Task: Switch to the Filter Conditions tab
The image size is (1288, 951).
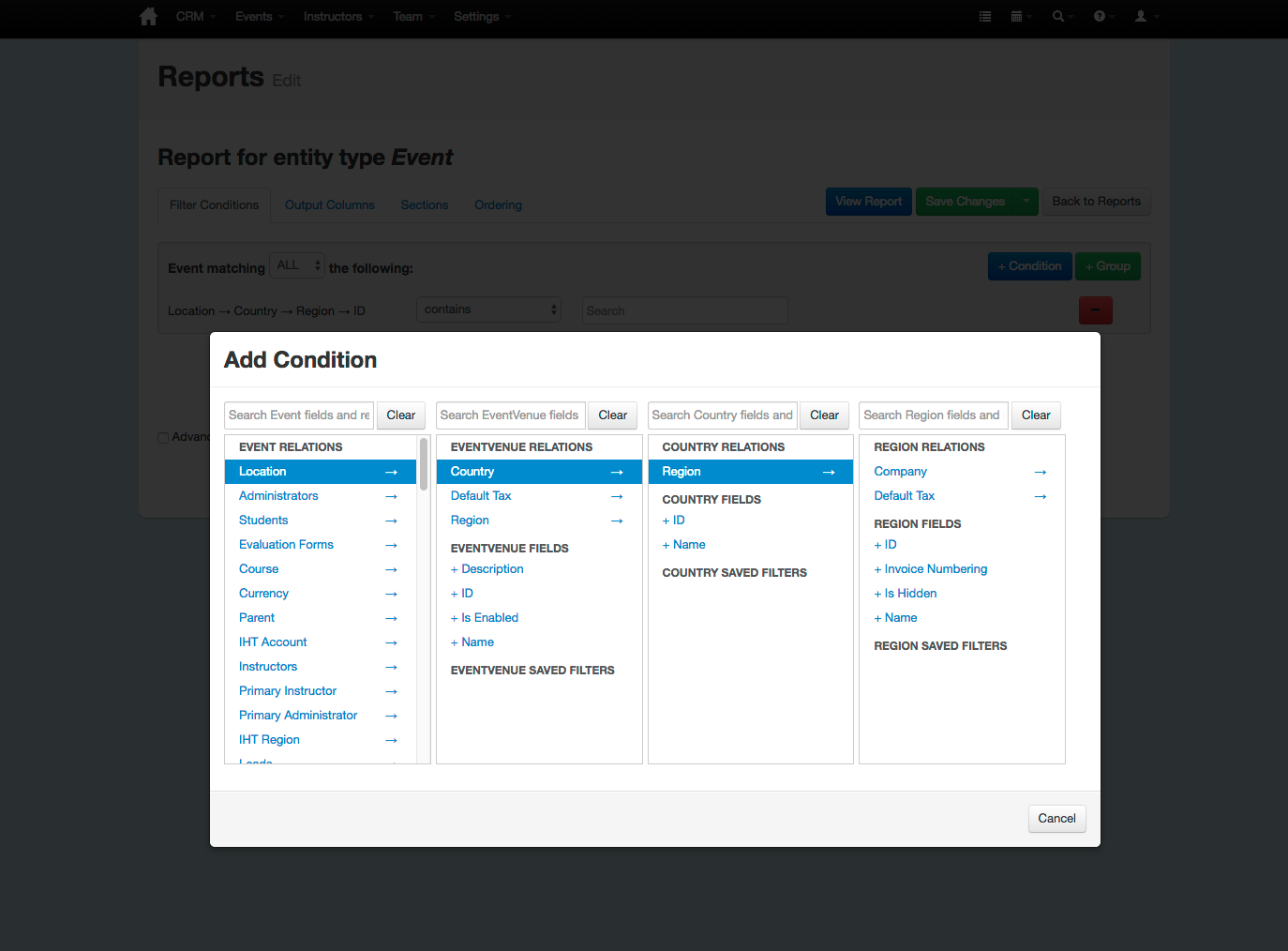Action: click(x=215, y=205)
